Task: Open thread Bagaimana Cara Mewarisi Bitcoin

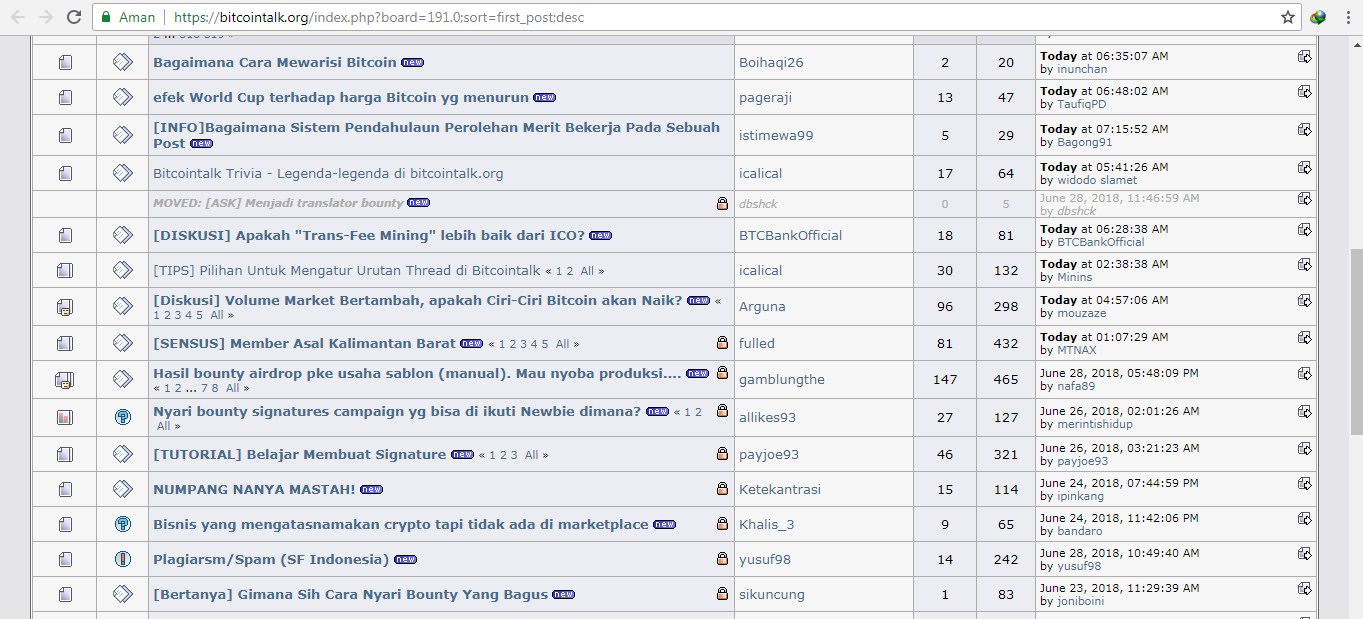Action: coord(275,62)
